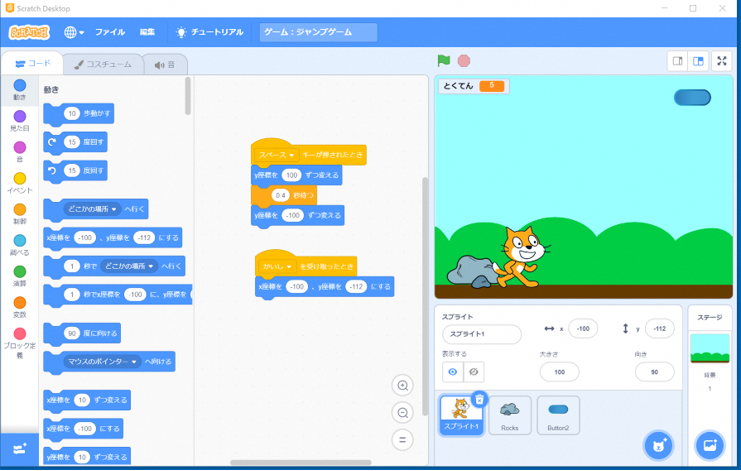Viewport: 741px width, 471px height.
Task: Zoom in on the code workspace
Action: coord(403,385)
